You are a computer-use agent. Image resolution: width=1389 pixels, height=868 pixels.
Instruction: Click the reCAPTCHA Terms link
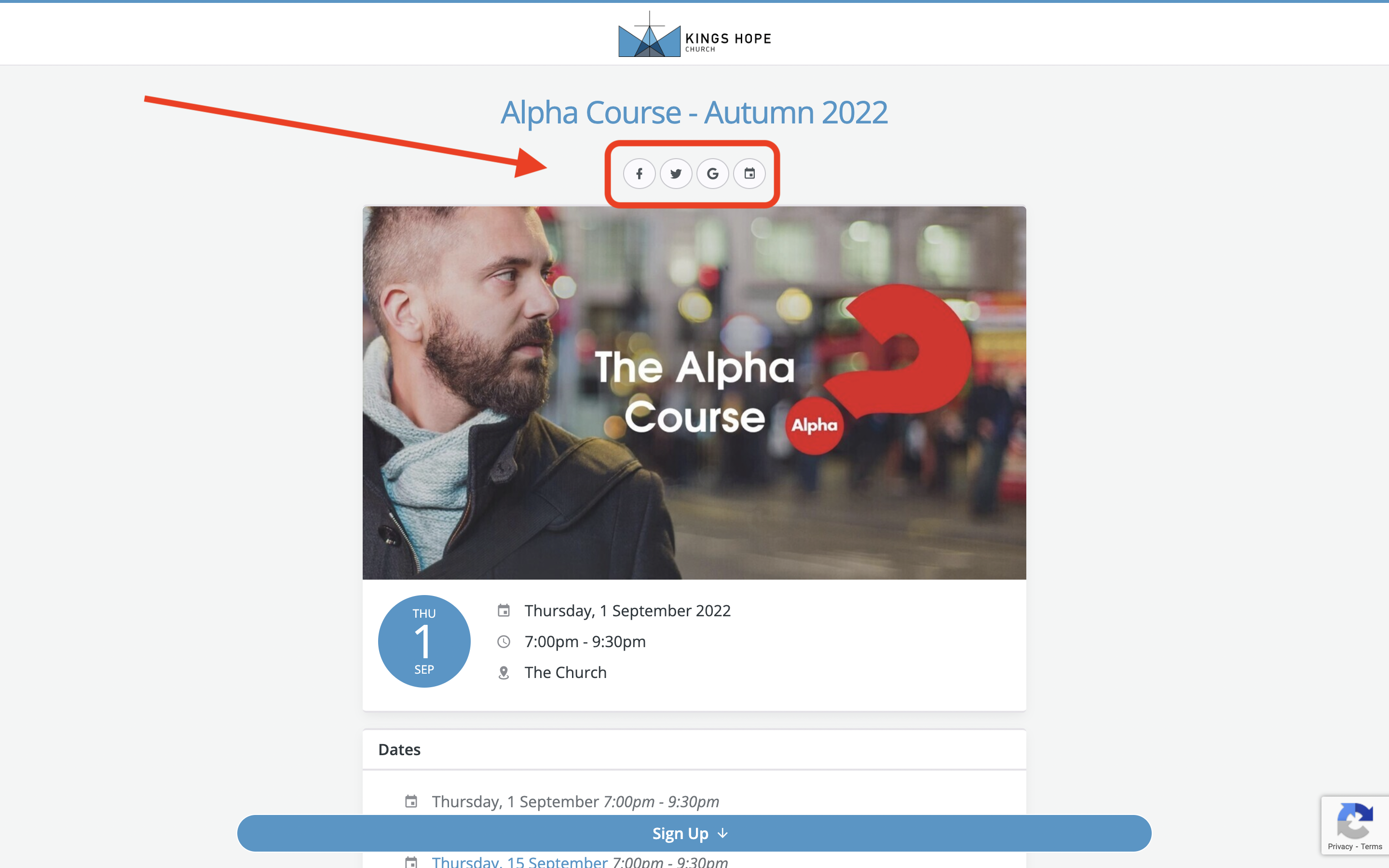click(1371, 846)
